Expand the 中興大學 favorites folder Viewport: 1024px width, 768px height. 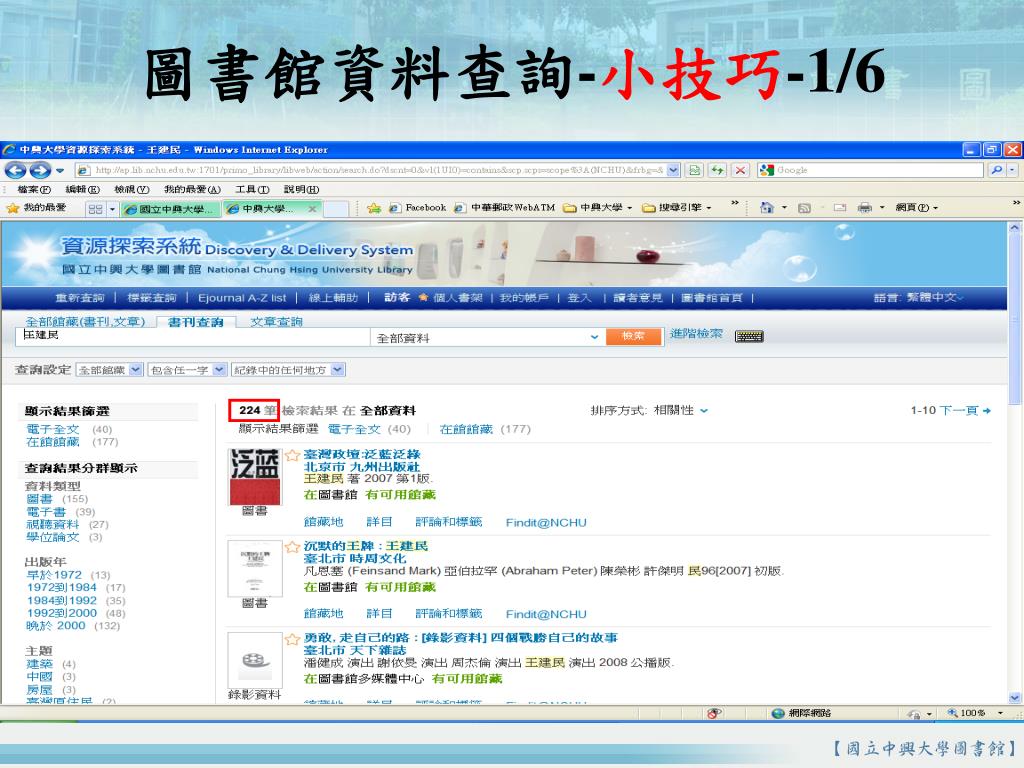(599, 208)
